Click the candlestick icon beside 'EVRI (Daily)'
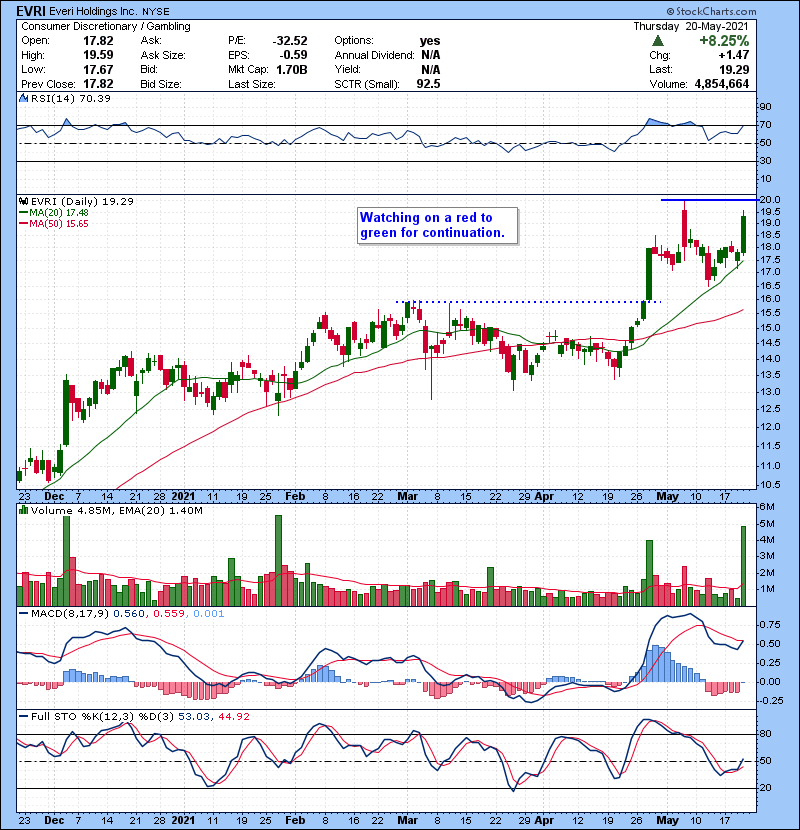 [x=23, y=201]
